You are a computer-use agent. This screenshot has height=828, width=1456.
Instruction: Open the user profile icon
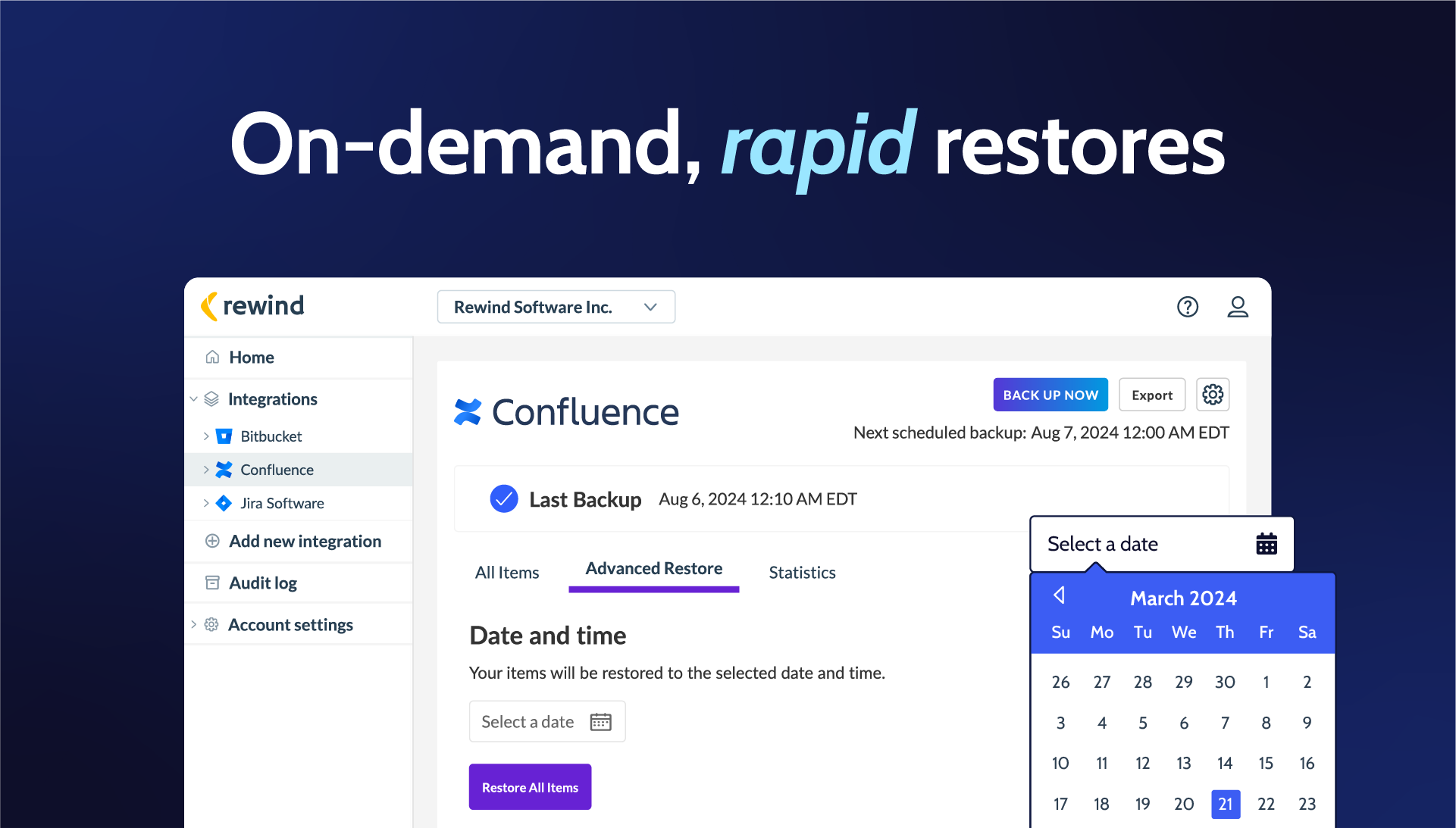click(1237, 307)
